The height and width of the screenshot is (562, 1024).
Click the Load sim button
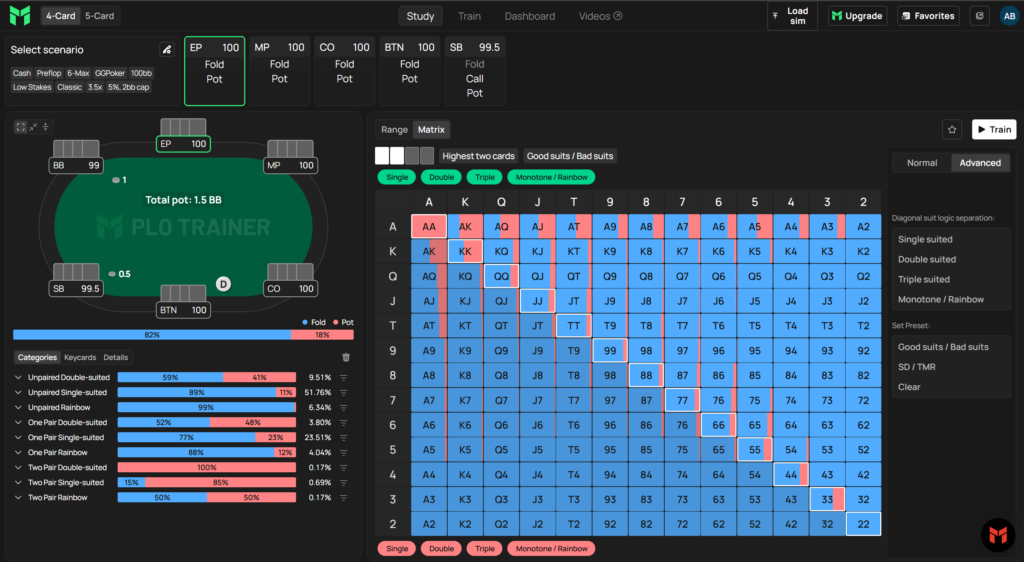point(792,16)
